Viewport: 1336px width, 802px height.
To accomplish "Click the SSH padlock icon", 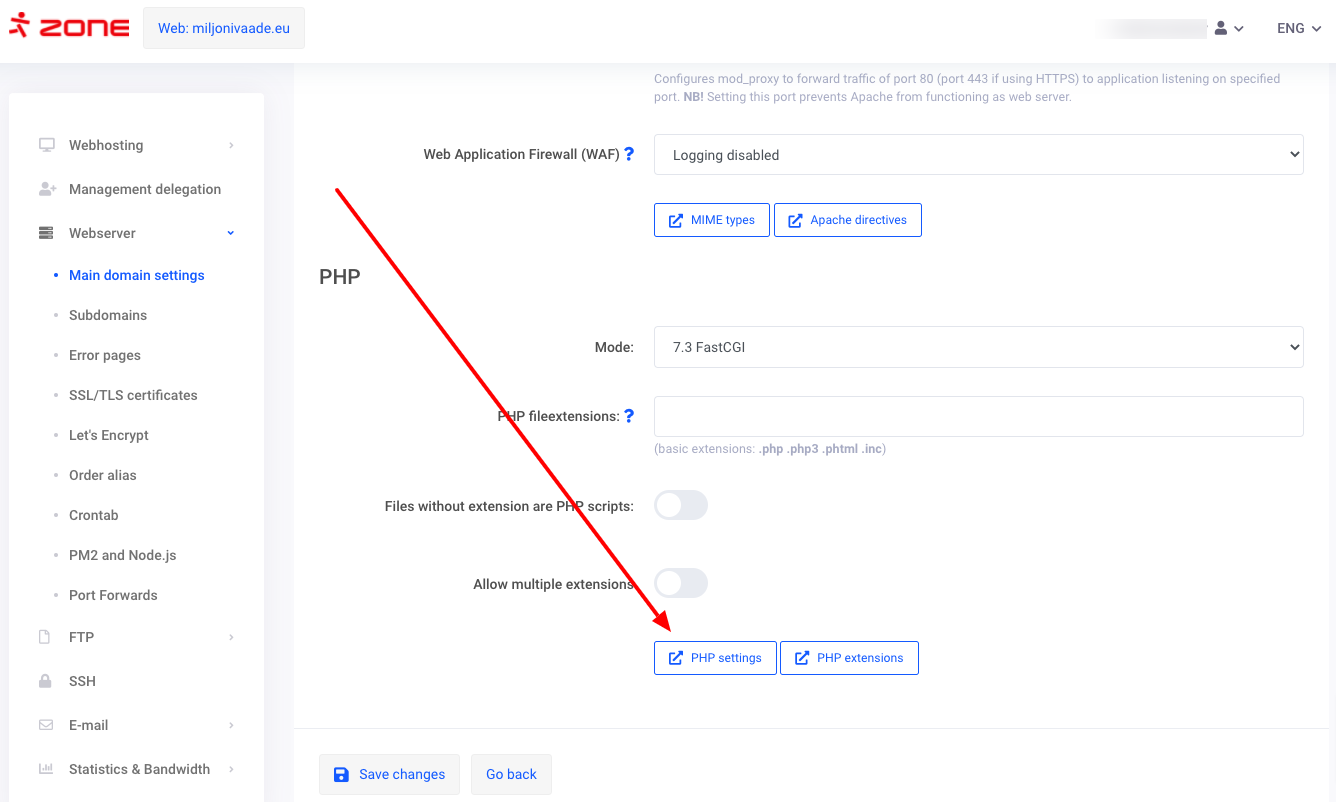I will click(46, 681).
